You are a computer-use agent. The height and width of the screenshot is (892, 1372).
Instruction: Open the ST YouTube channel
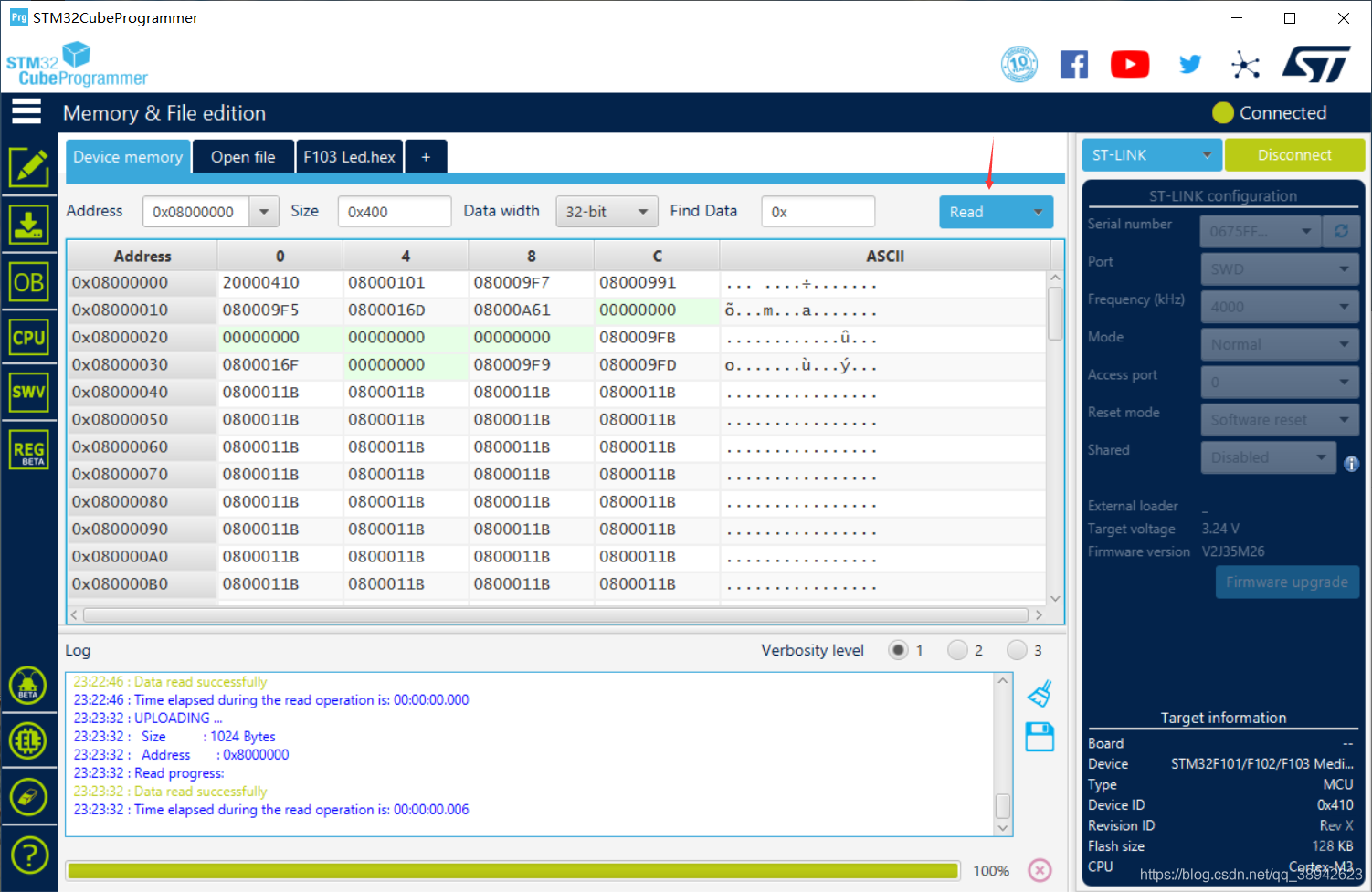[x=1130, y=64]
